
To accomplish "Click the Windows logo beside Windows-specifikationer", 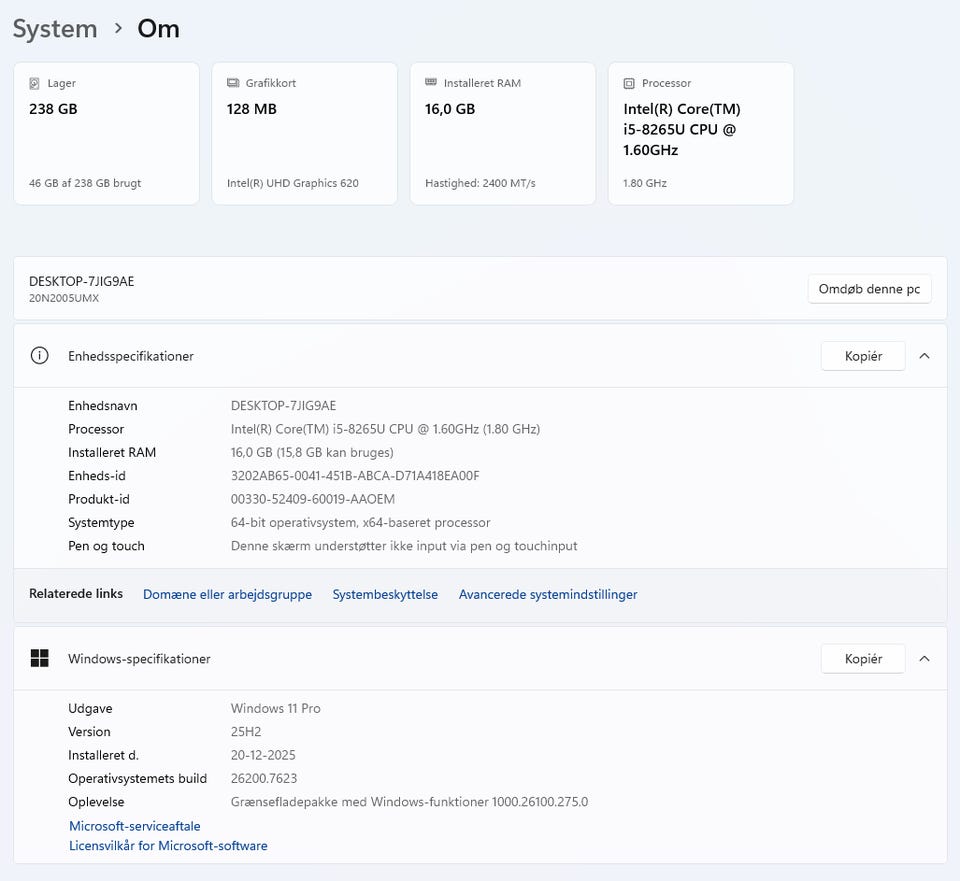I will pyautogui.click(x=40, y=658).
